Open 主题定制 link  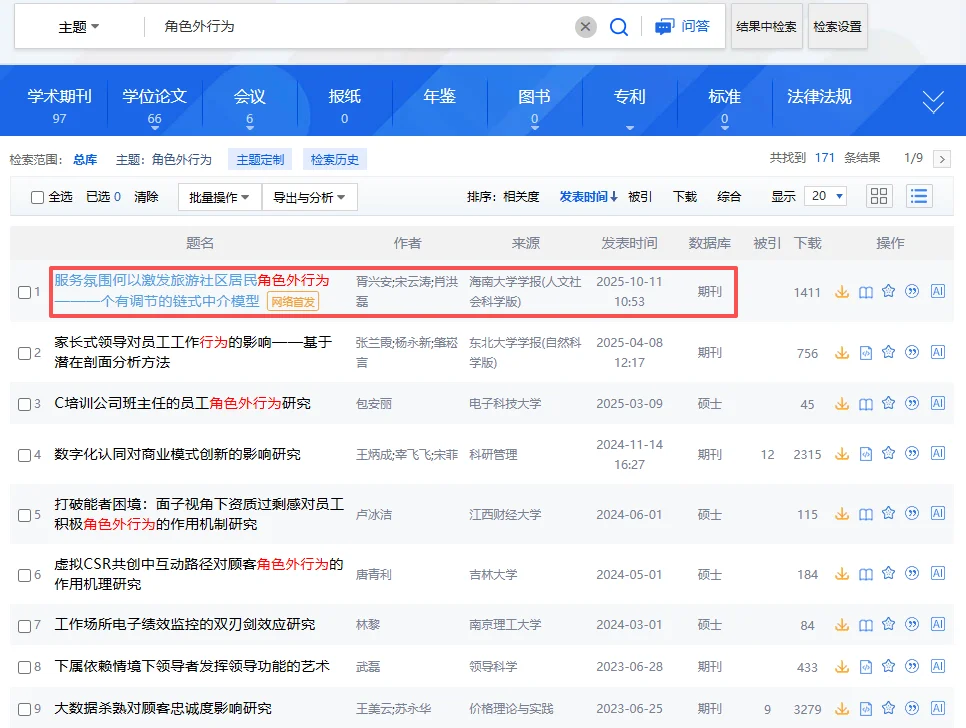(x=260, y=160)
